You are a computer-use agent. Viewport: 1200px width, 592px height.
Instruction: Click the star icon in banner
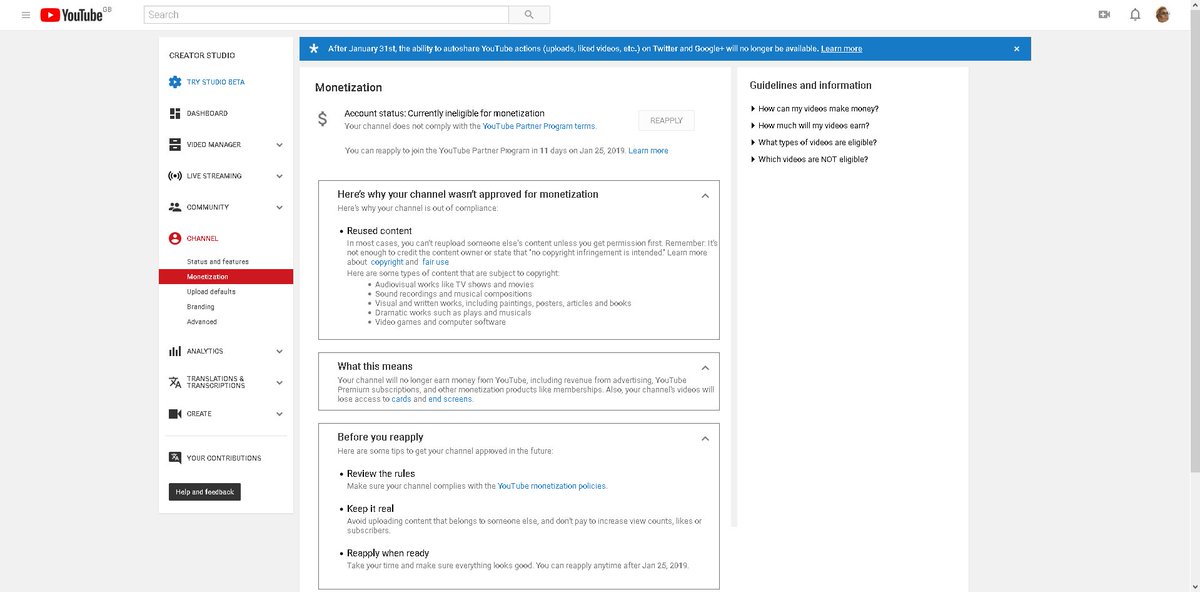314,48
